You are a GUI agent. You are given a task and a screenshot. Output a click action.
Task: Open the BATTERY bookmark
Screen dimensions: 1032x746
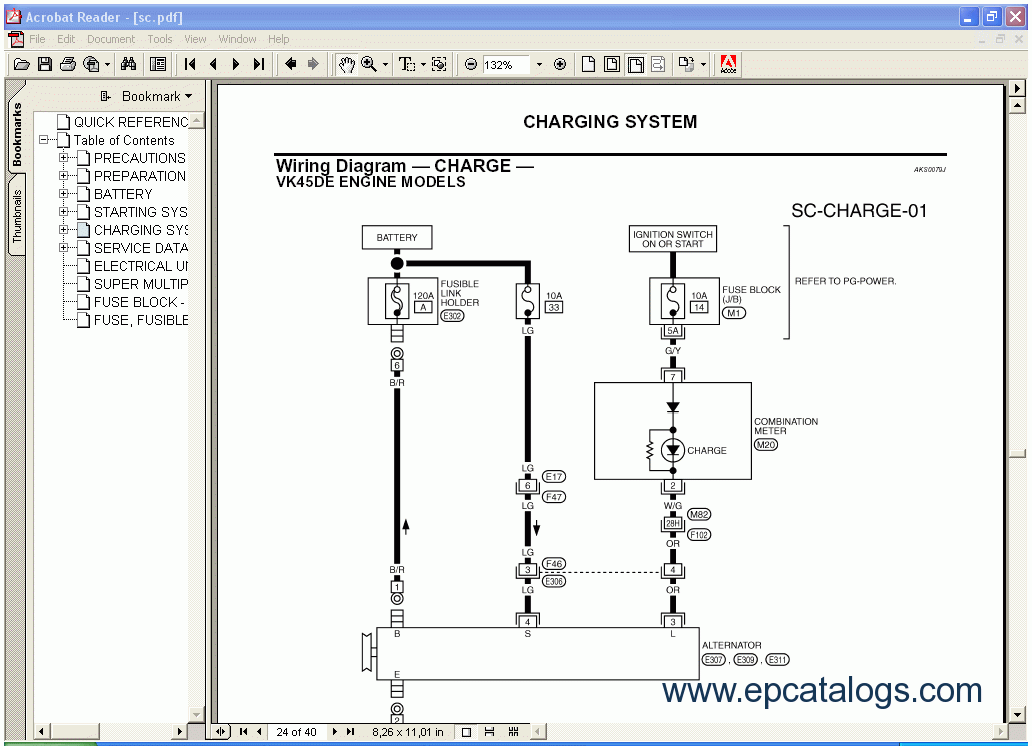123,194
